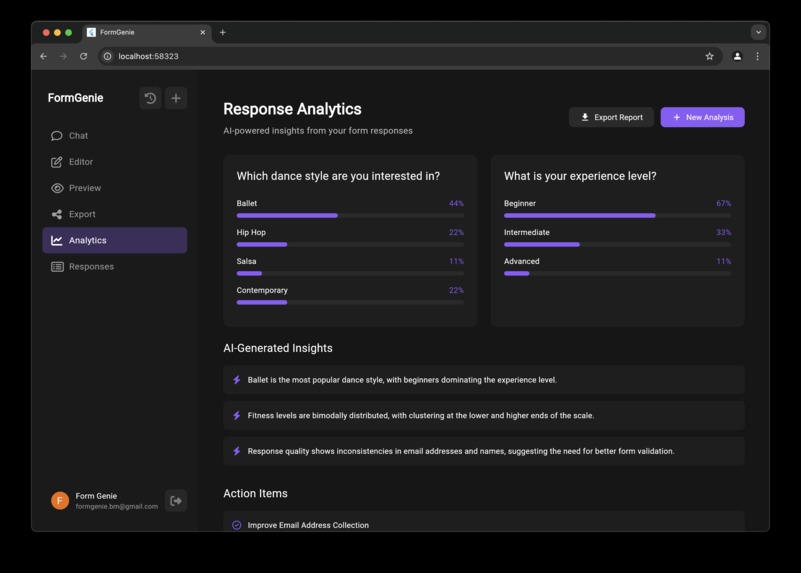Image resolution: width=801 pixels, height=573 pixels.
Task: Click the Salsa progress bar
Action: tap(350, 273)
